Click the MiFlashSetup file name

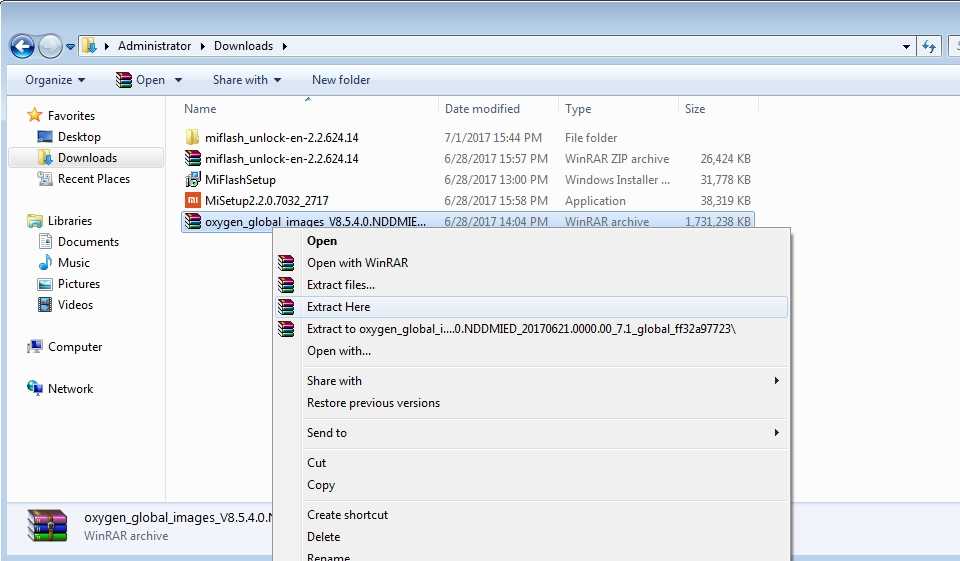pyautogui.click(x=240, y=180)
